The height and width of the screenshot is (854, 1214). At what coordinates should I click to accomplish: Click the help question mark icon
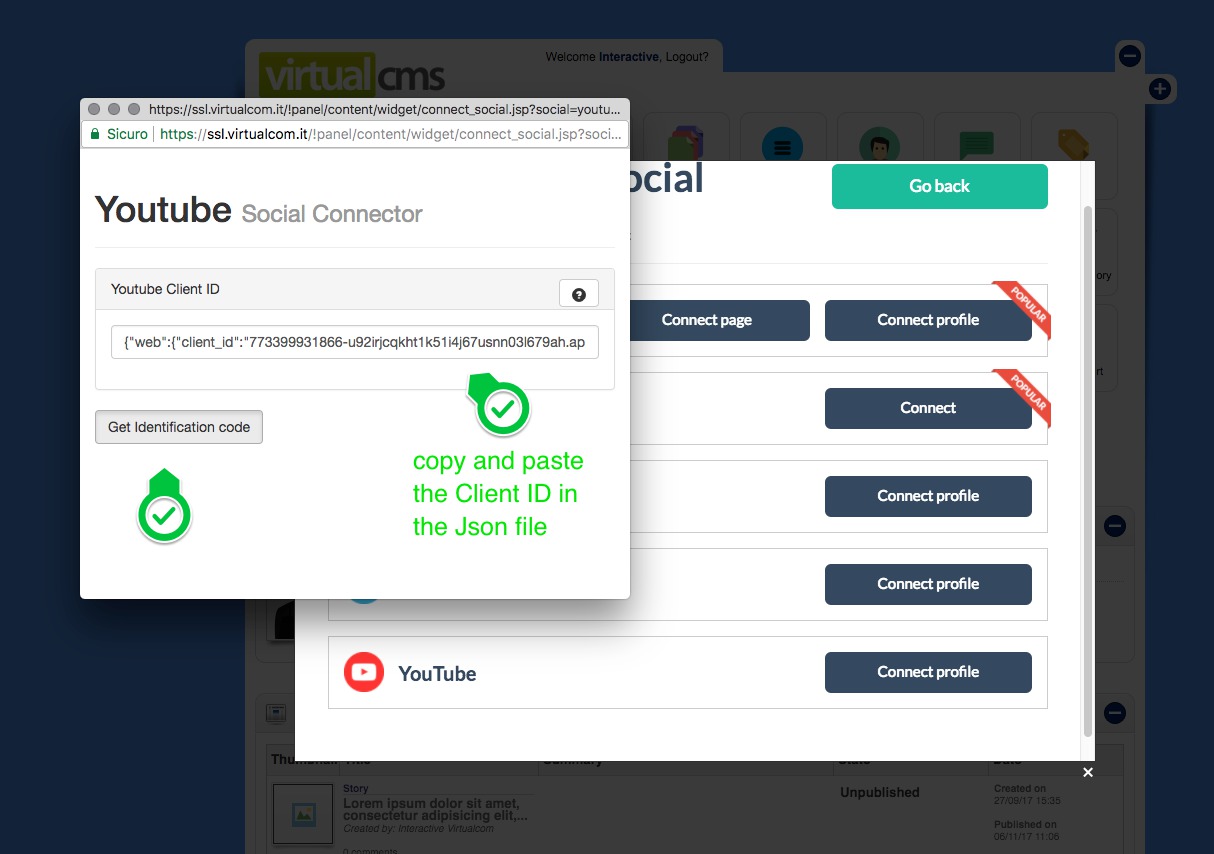click(578, 294)
